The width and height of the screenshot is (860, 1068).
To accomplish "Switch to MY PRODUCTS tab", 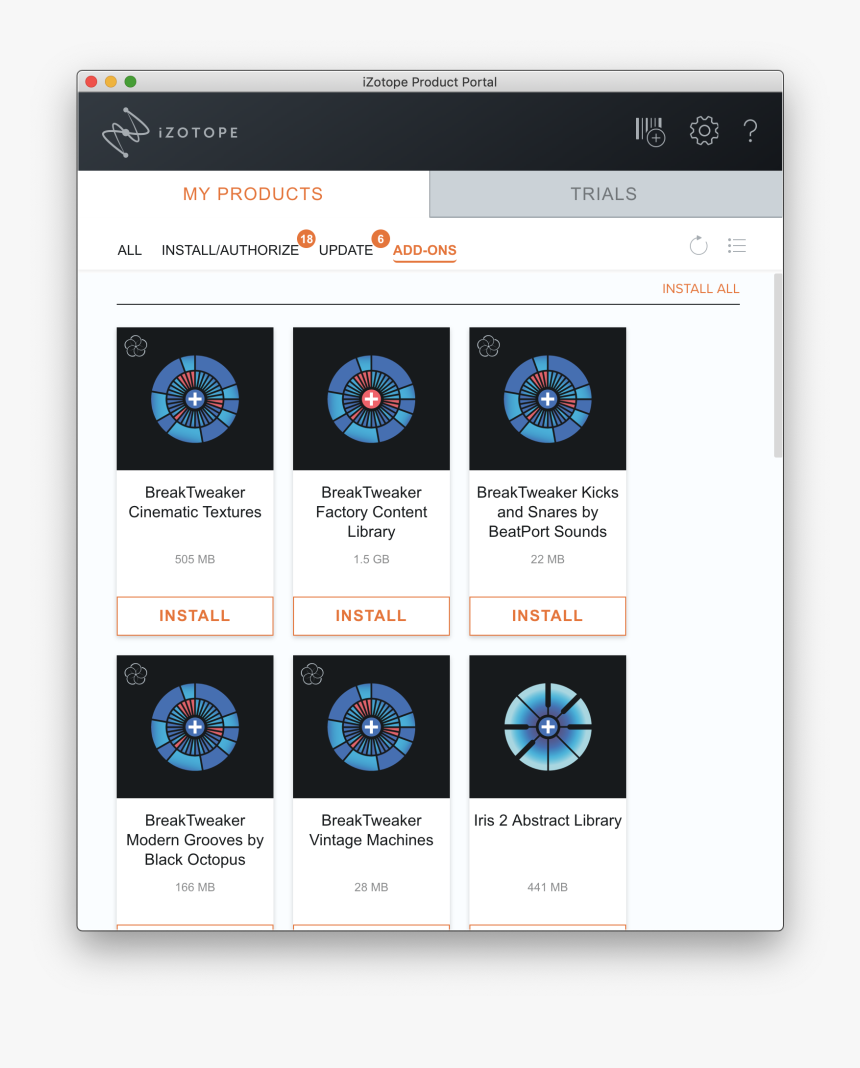I will [x=253, y=194].
